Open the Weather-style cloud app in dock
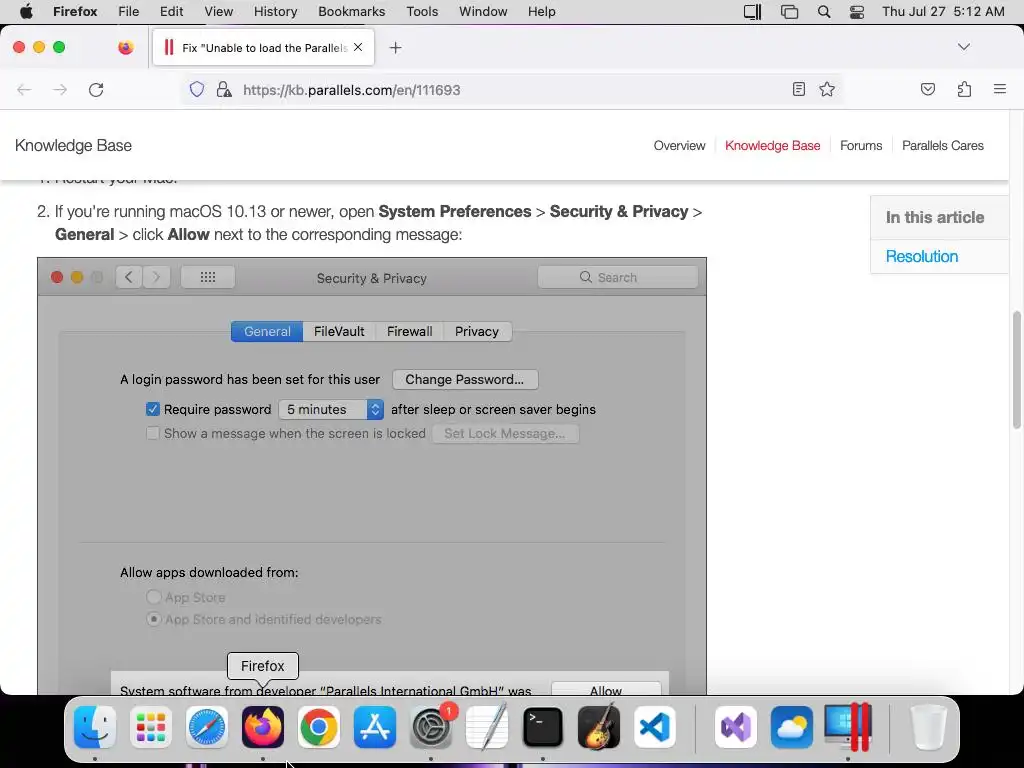1024x768 pixels. pyautogui.click(x=792, y=727)
